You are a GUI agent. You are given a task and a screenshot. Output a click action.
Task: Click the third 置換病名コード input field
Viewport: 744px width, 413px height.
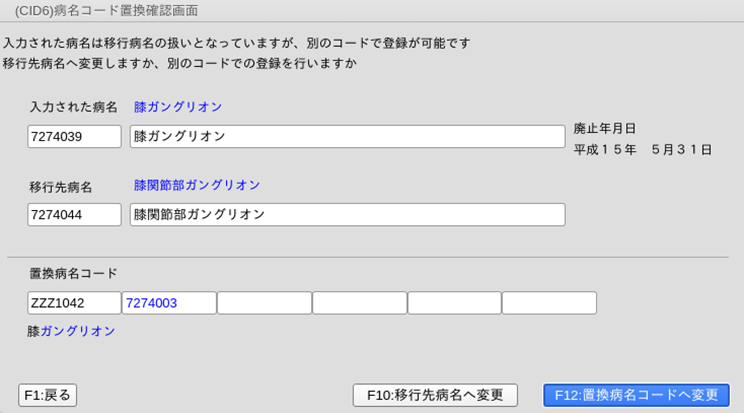264,303
